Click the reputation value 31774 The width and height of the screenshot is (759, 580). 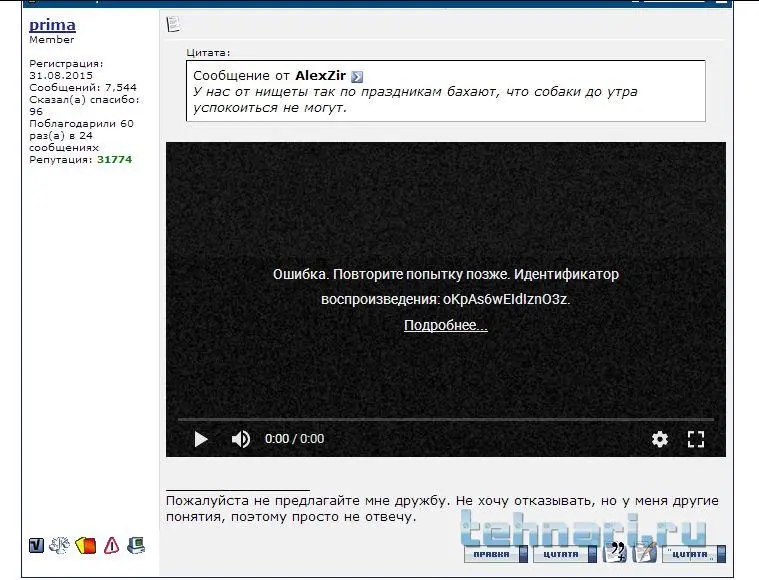click(114, 159)
